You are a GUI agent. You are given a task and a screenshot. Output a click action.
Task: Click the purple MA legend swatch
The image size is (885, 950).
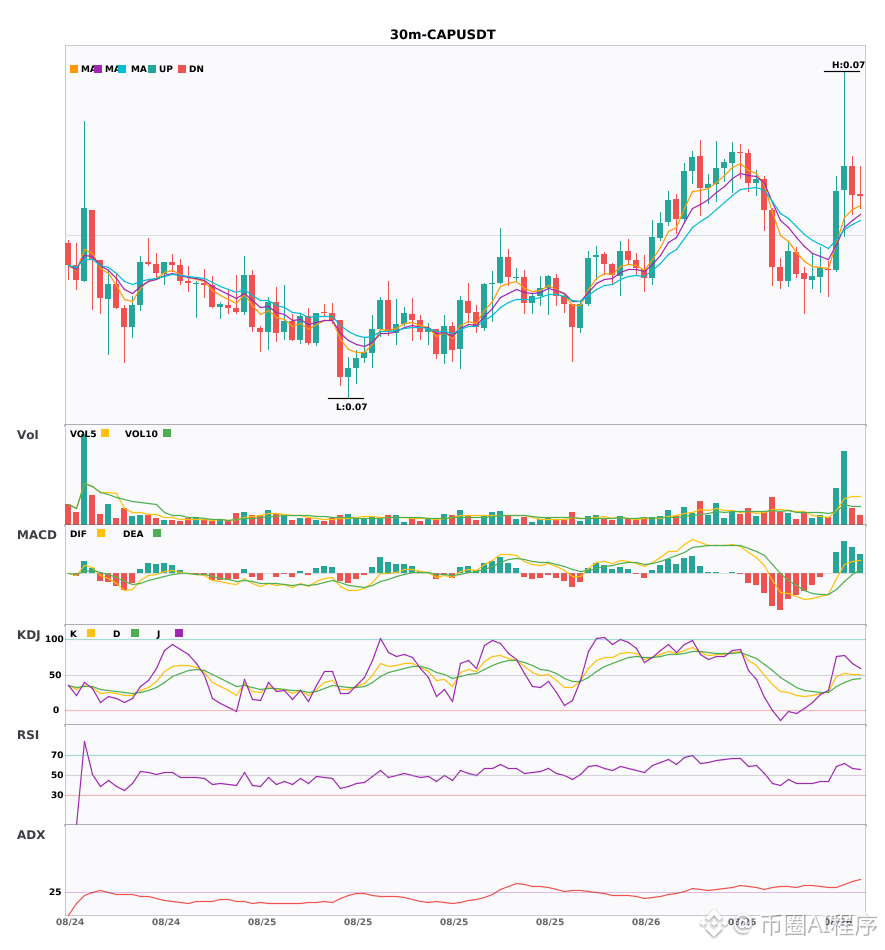coord(98,69)
